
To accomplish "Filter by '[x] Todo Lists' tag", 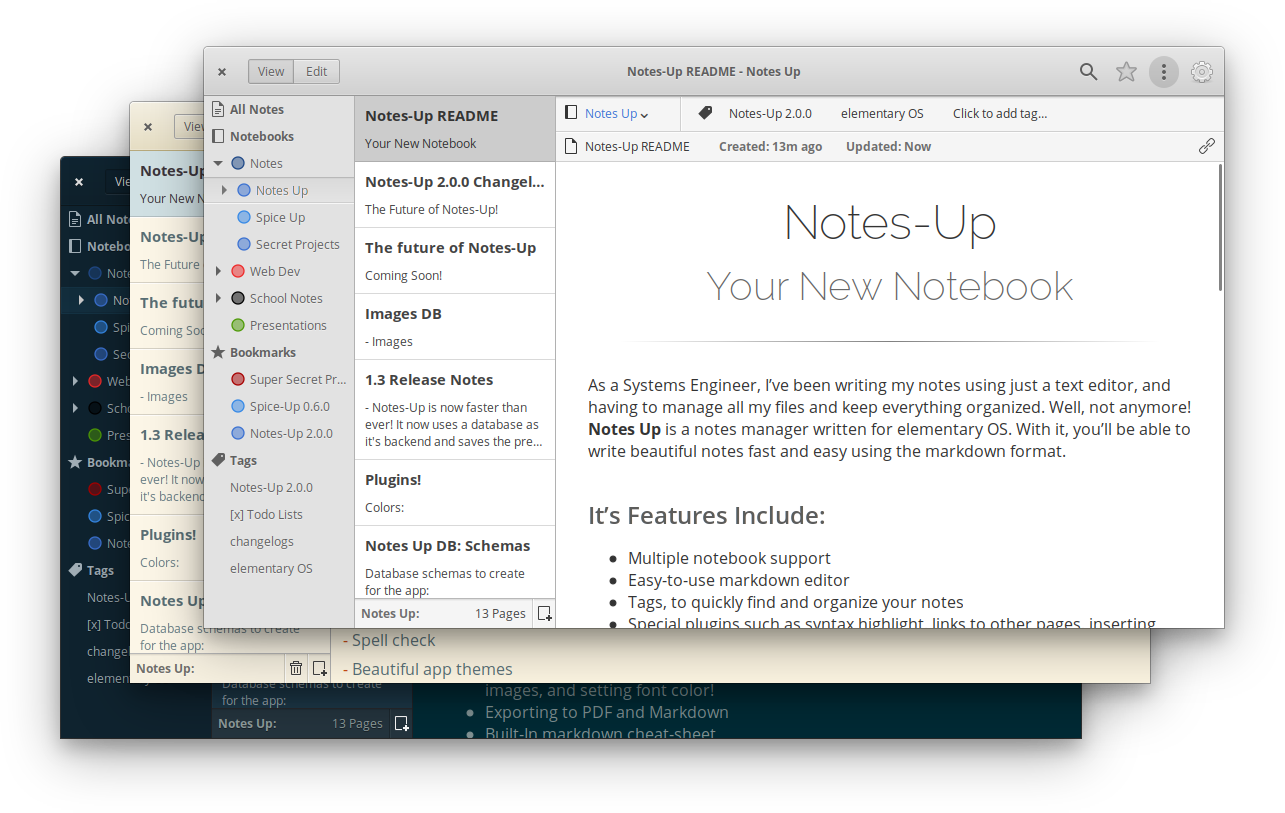I will pos(266,514).
